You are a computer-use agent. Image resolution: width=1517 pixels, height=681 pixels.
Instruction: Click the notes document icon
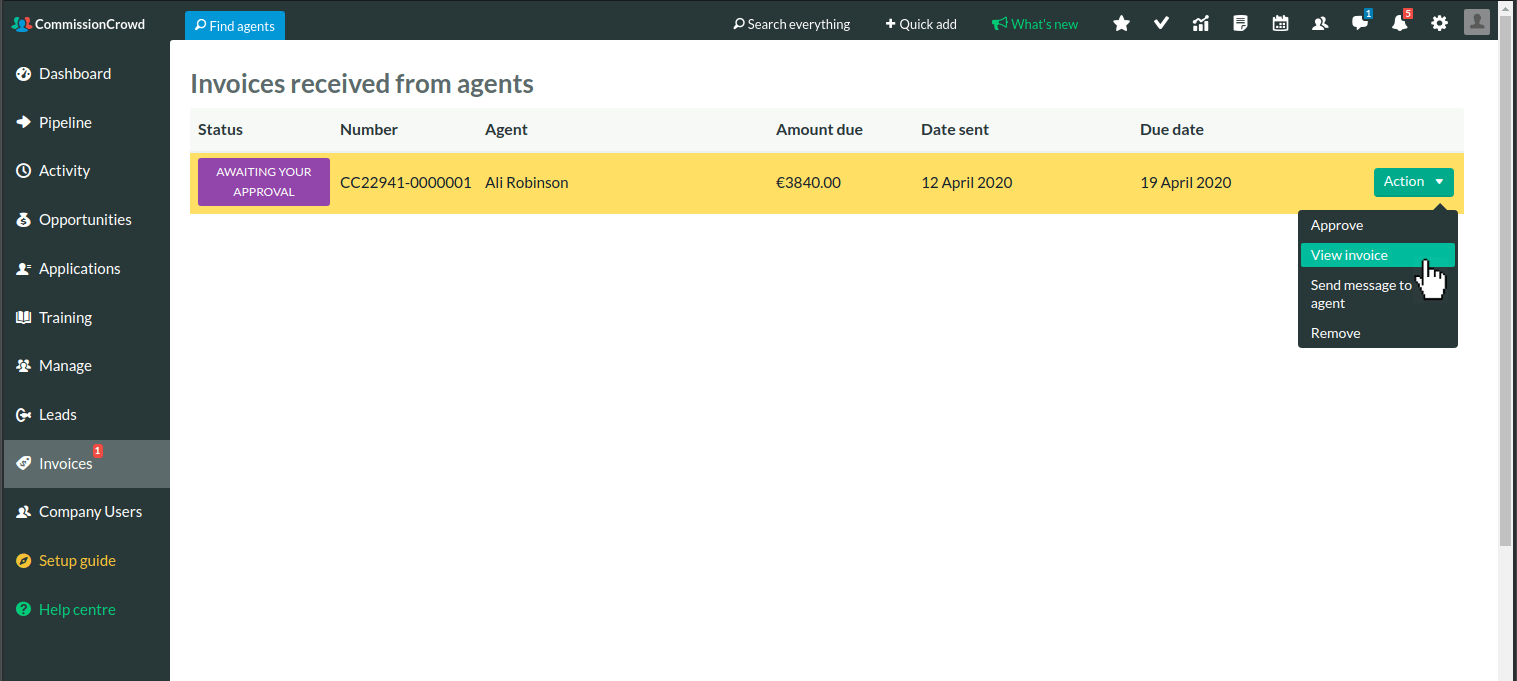pyautogui.click(x=1241, y=23)
